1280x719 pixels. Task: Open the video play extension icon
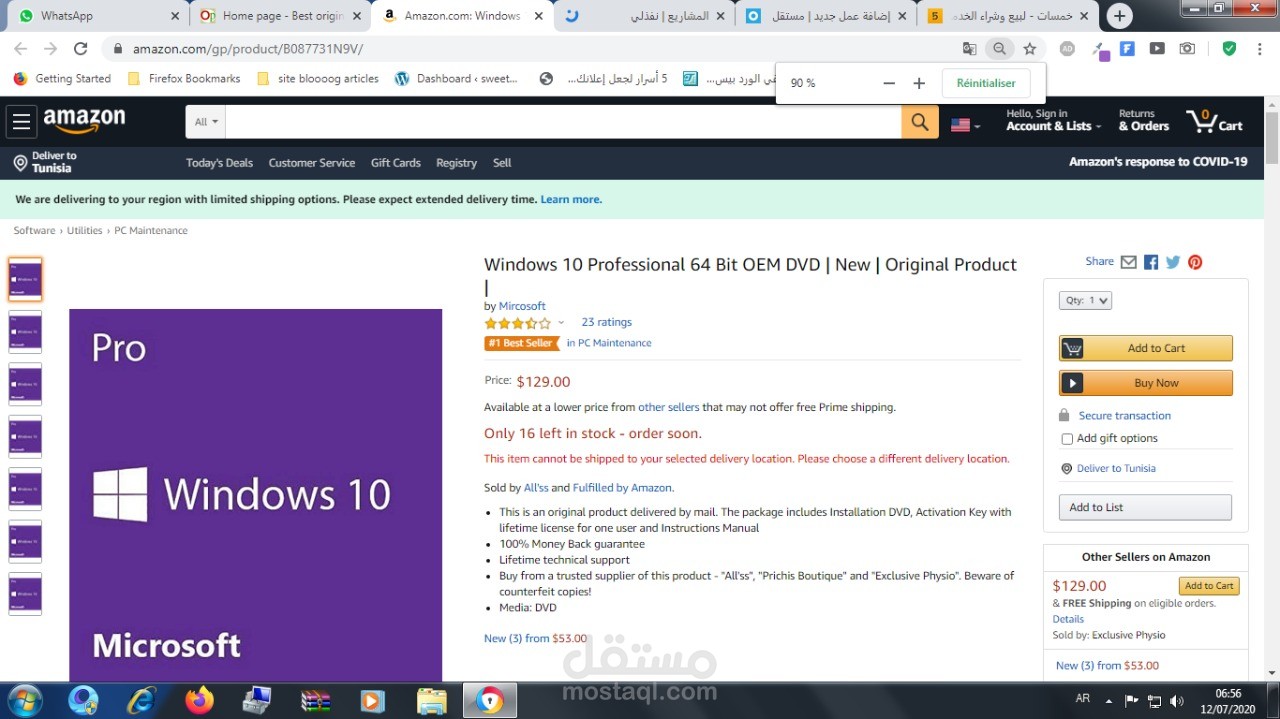coord(1157,48)
